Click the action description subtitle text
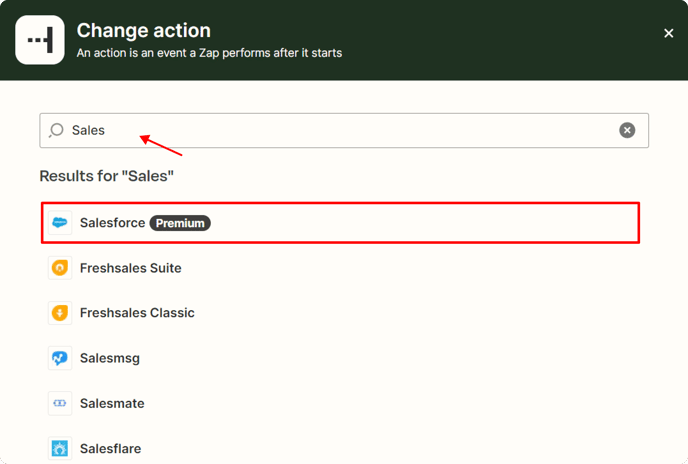 pos(209,53)
